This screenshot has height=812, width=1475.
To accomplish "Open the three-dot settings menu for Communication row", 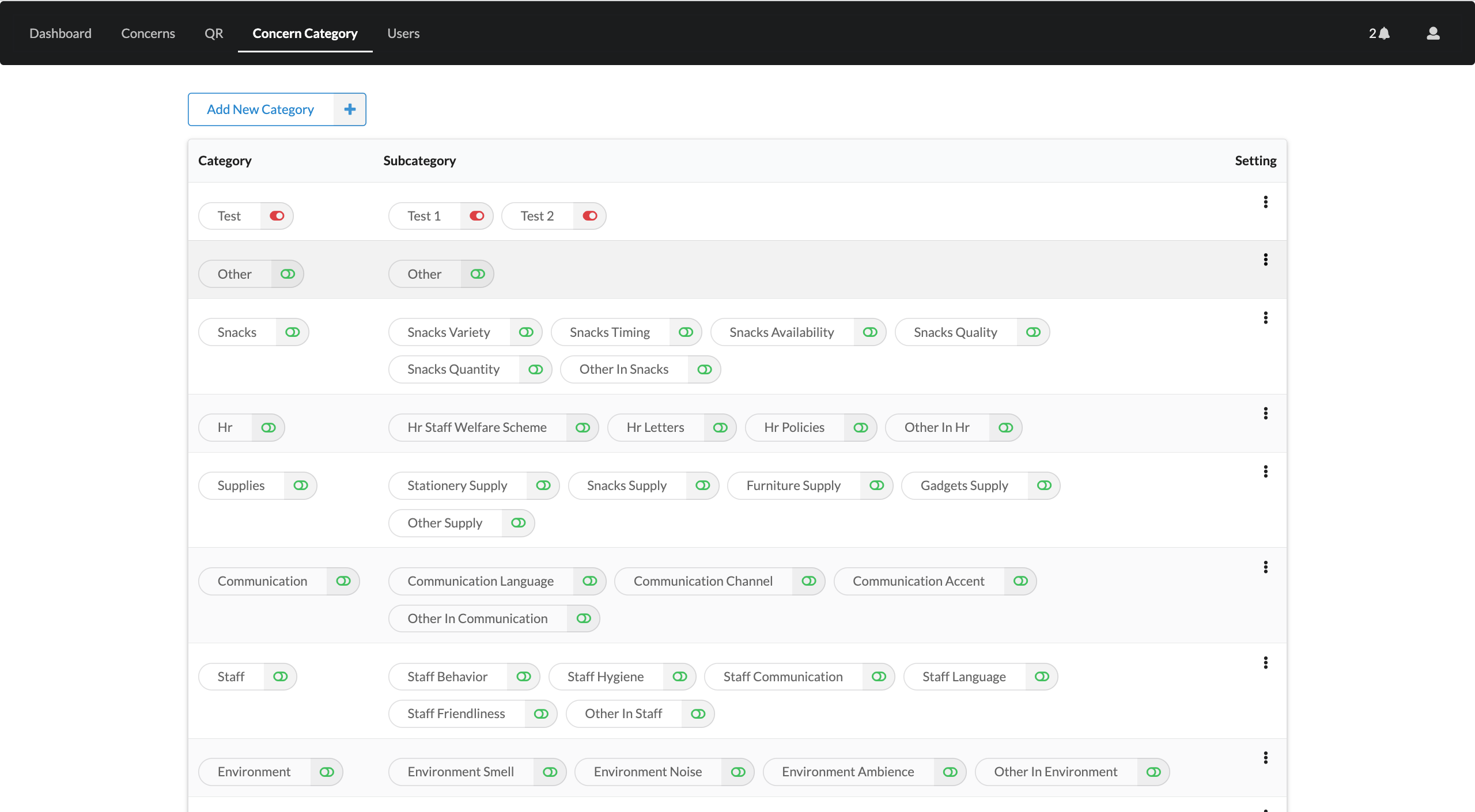I will (1265, 567).
